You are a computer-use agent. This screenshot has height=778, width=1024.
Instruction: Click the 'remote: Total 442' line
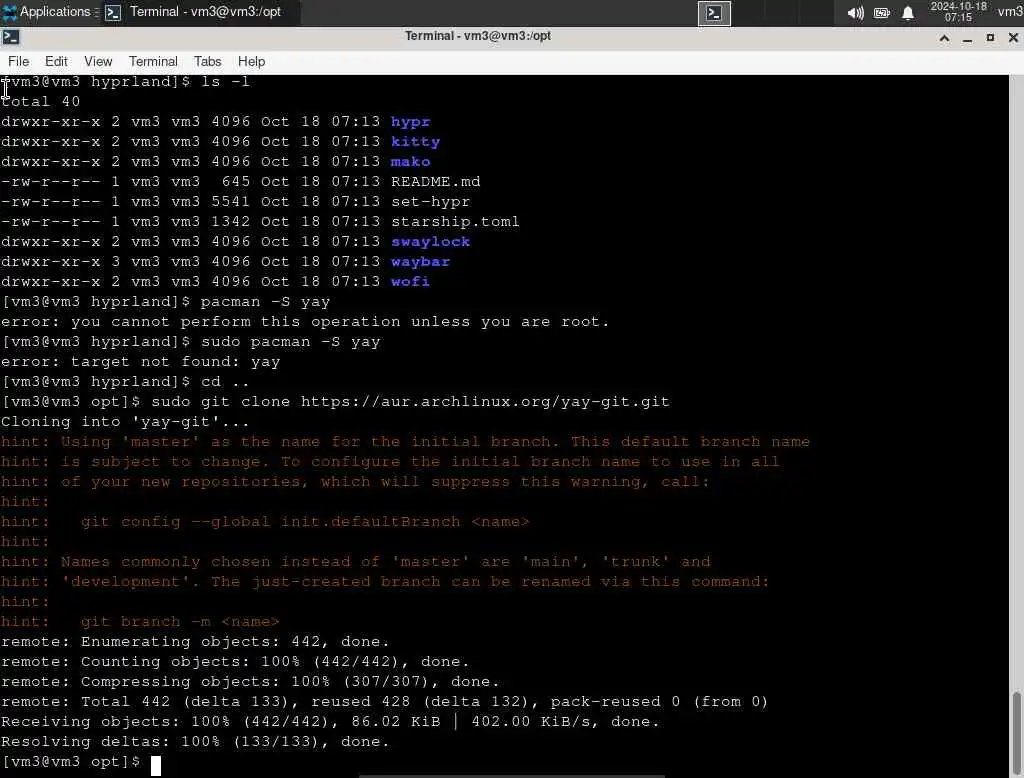tap(385, 702)
